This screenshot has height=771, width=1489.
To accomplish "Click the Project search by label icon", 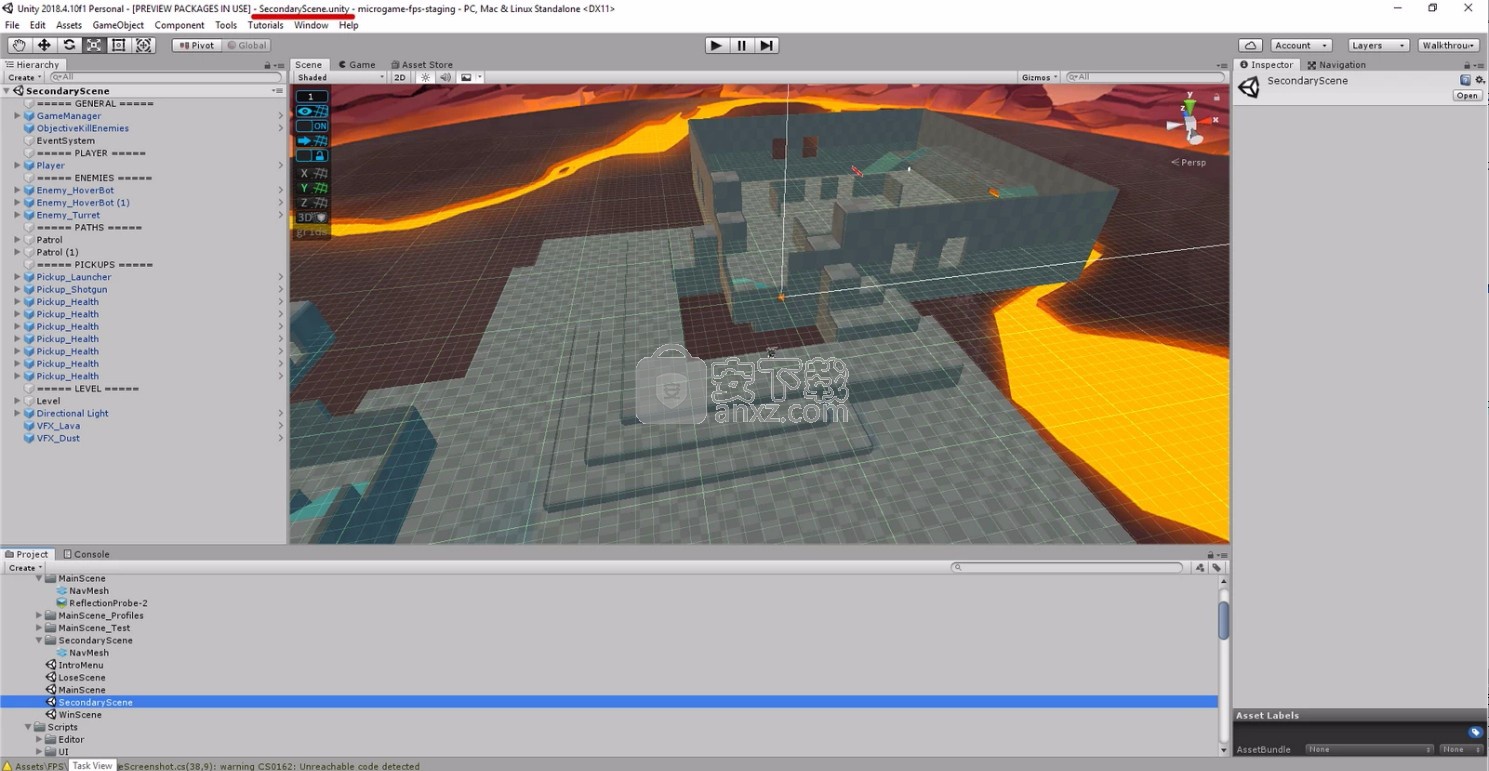I will [1217, 567].
